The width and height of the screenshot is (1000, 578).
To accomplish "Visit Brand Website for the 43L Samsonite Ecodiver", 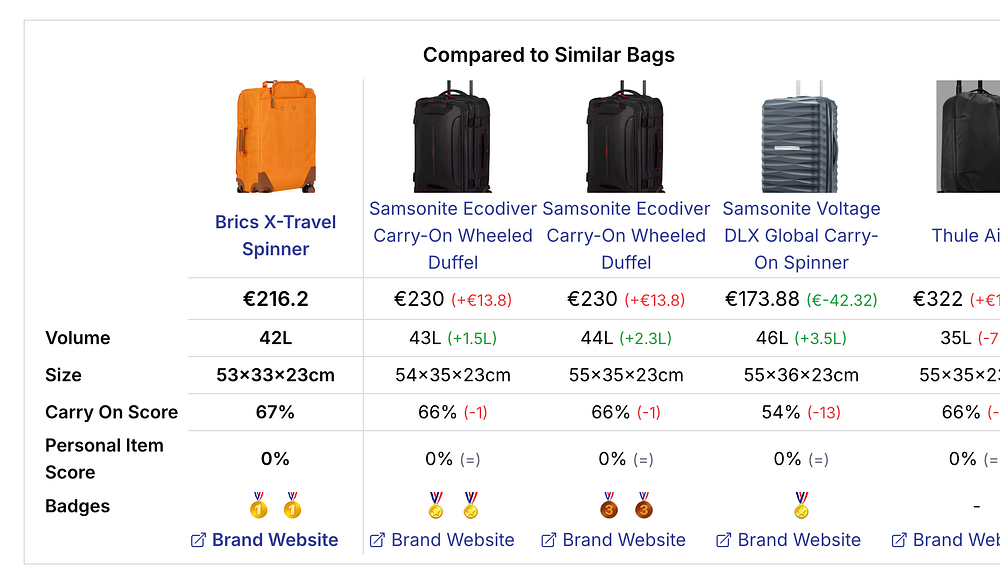I will 452,540.
